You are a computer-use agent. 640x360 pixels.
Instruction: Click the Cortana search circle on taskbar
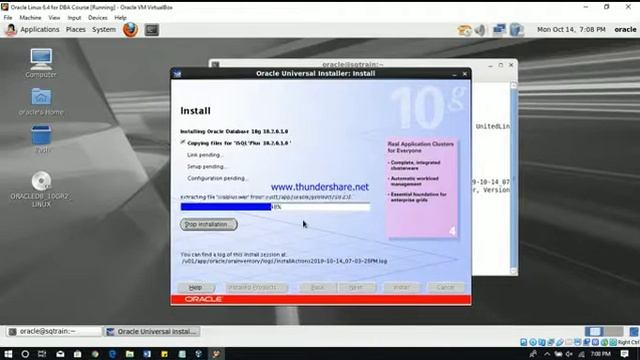click(x=25, y=354)
